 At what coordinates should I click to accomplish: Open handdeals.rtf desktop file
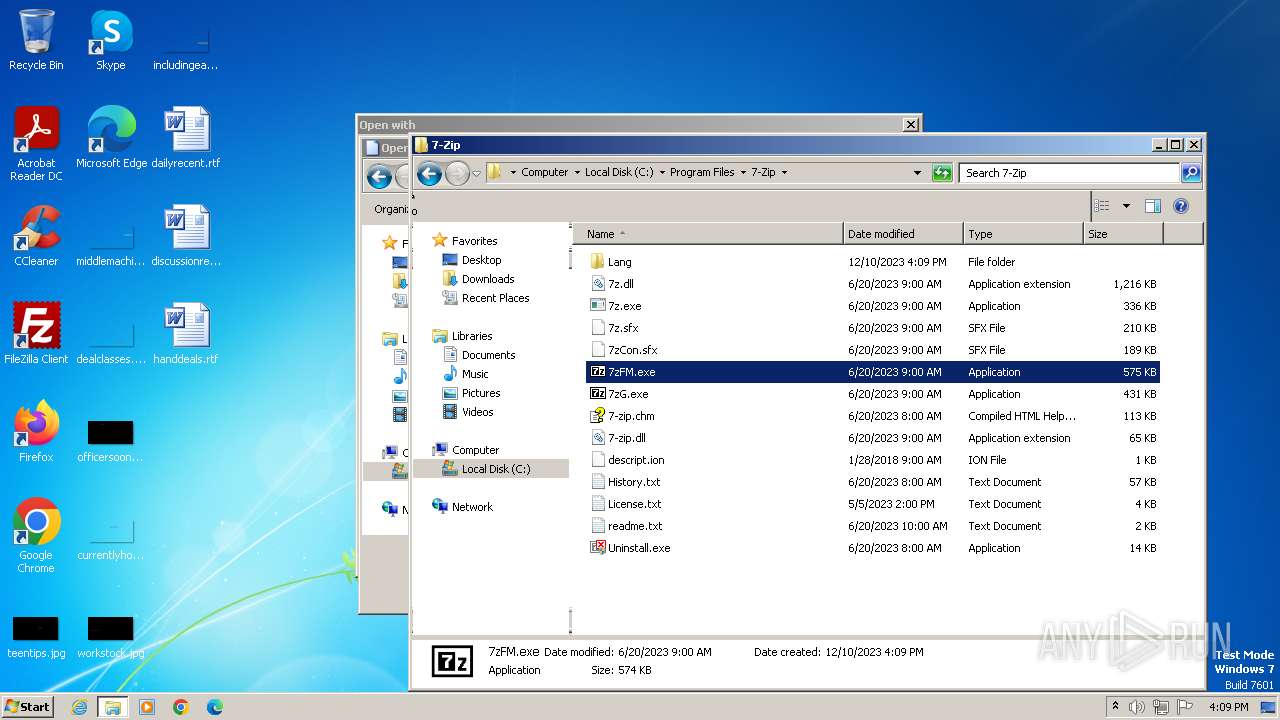[186, 334]
